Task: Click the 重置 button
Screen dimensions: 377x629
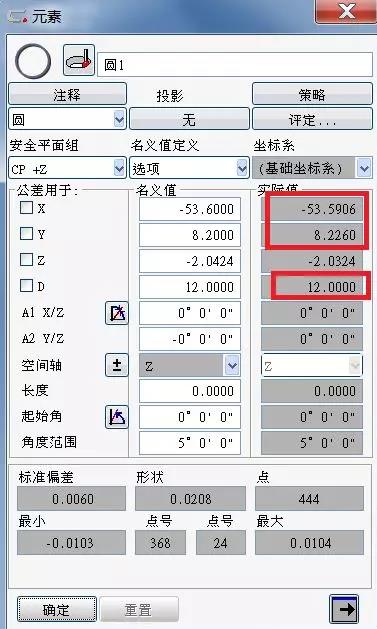Action: click(x=139, y=609)
